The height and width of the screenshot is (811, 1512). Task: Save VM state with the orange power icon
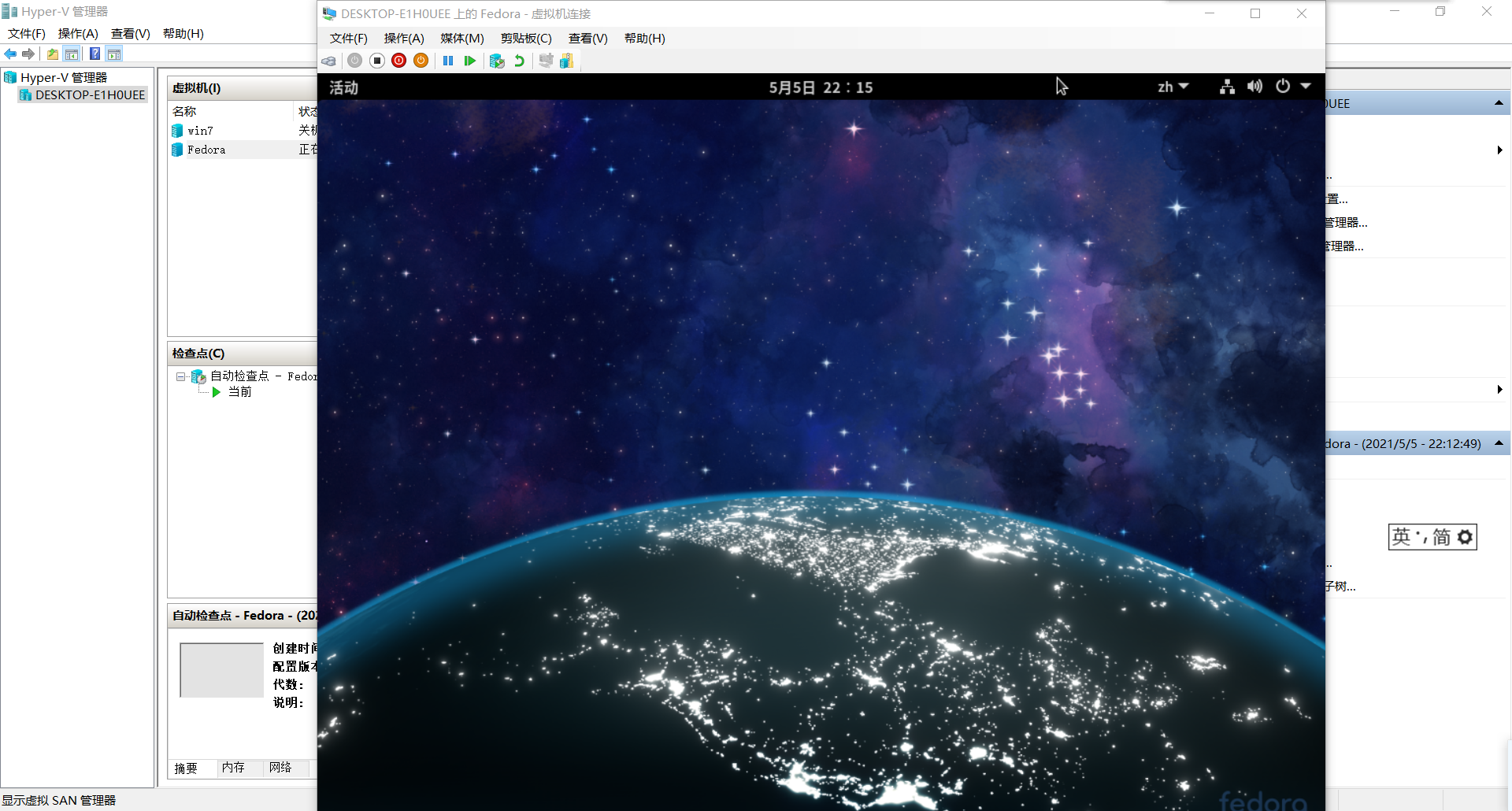(x=421, y=61)
